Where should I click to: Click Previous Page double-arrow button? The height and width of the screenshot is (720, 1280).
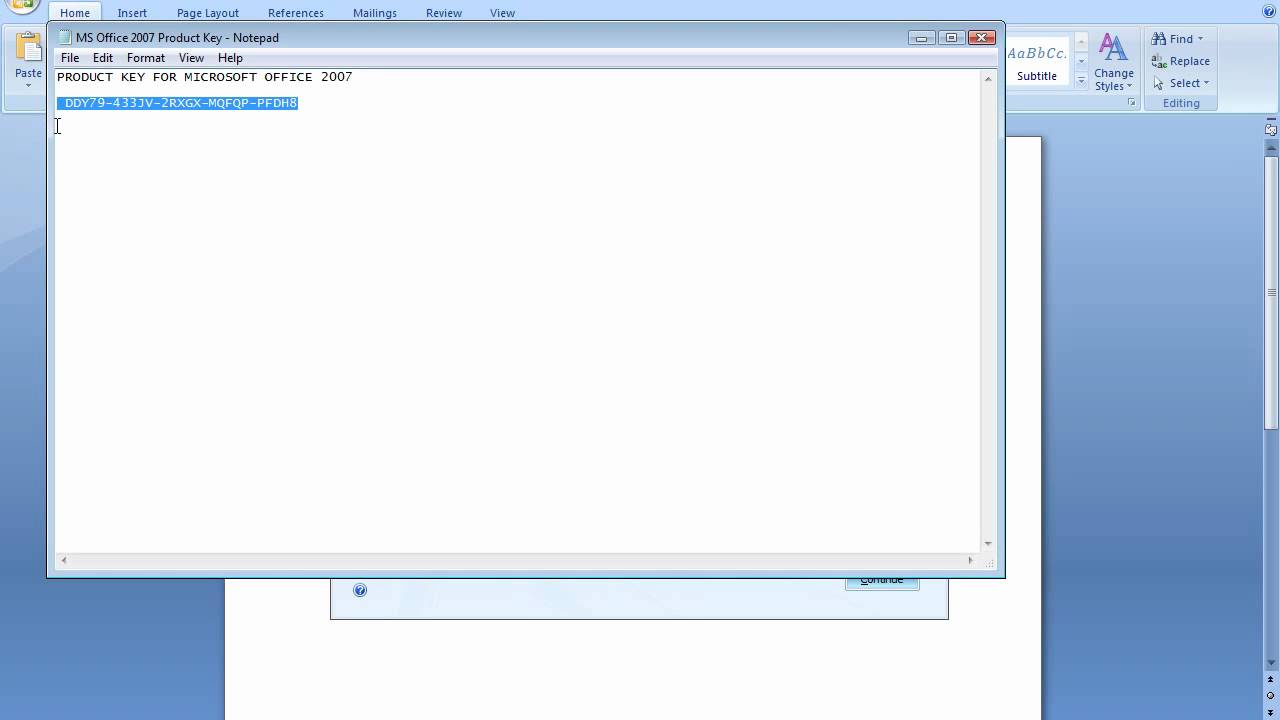point(1271,680)
